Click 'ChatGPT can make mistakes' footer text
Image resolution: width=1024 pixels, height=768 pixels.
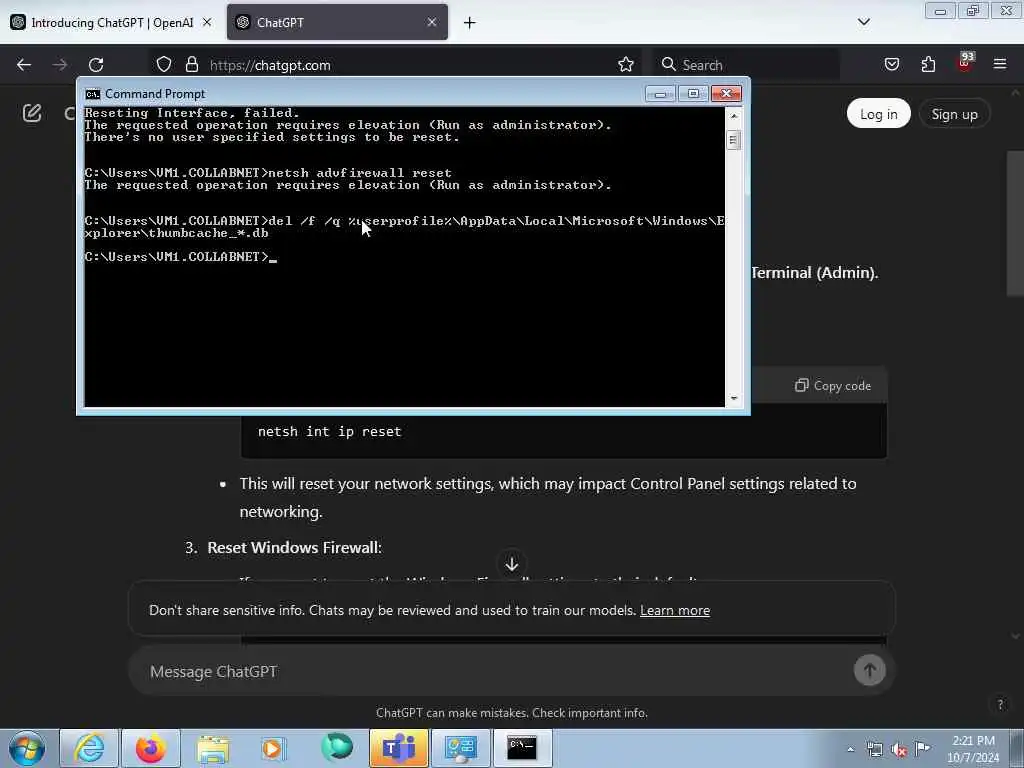click(x=511, y=713)
